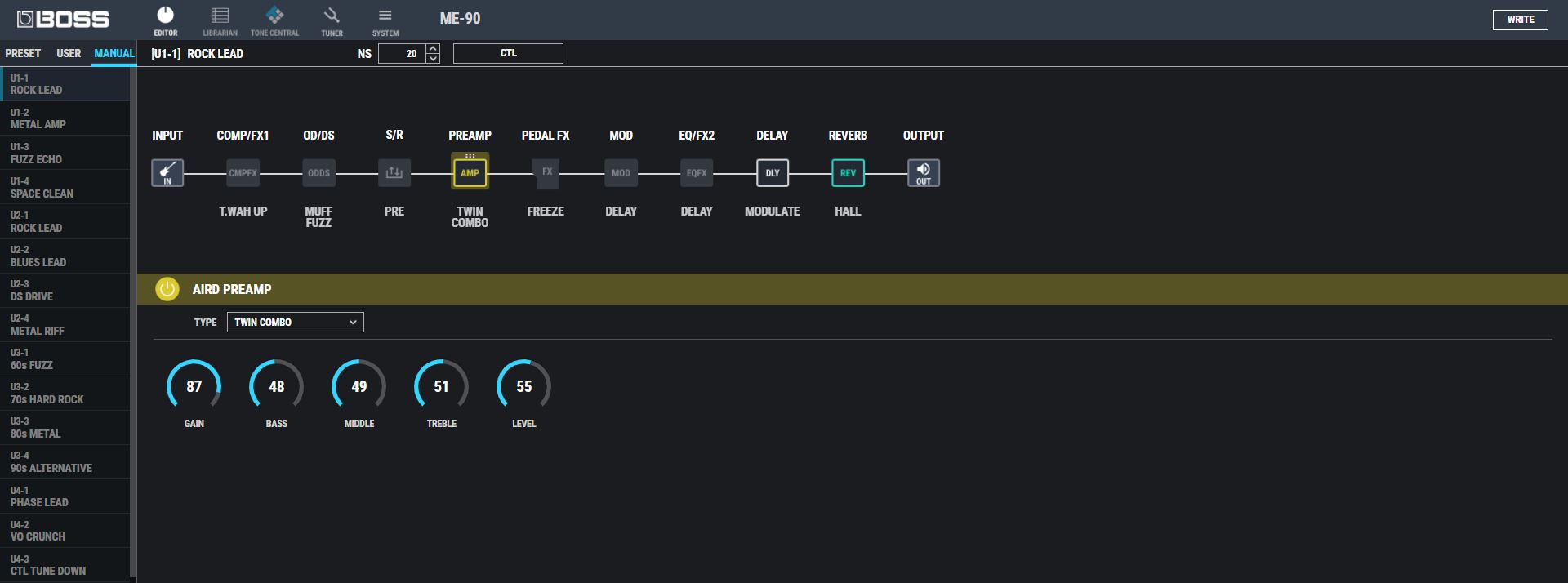Screen dimensions: 1568x583
Task: Select the OUT output block
Action: coord(924,173)
